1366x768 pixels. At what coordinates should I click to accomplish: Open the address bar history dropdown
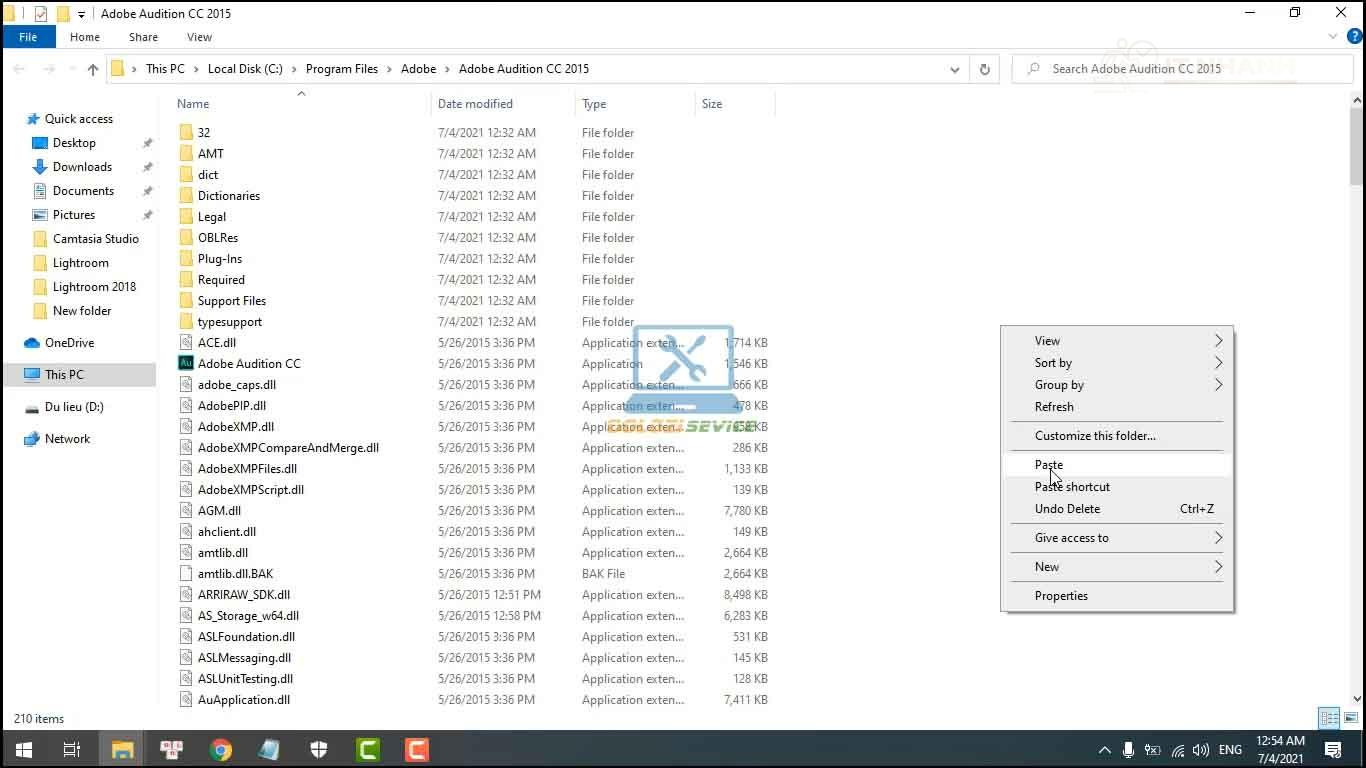[955, 69]
